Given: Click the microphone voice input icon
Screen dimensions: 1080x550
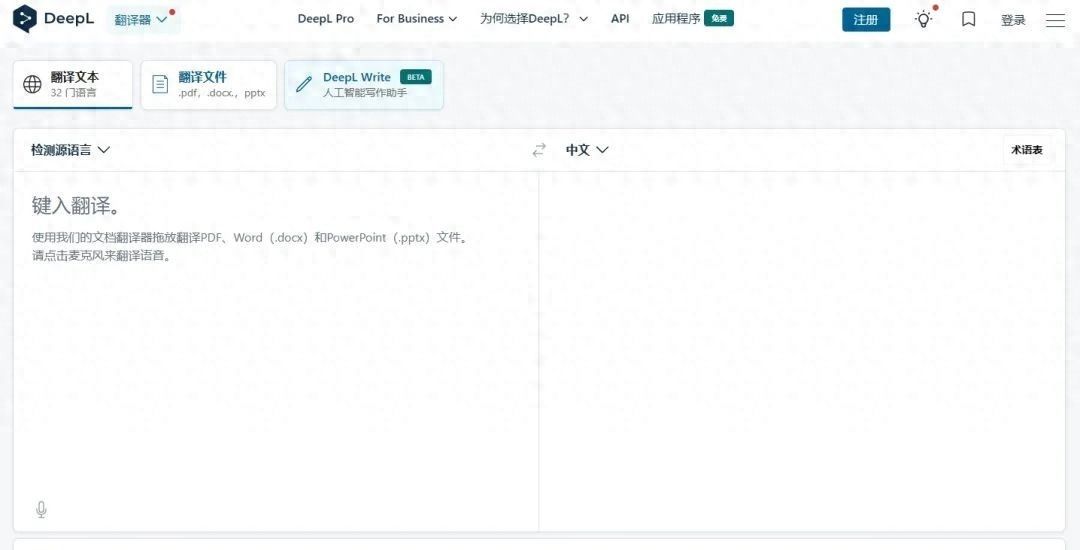Looking at the screenshot, I should point(41,509).
